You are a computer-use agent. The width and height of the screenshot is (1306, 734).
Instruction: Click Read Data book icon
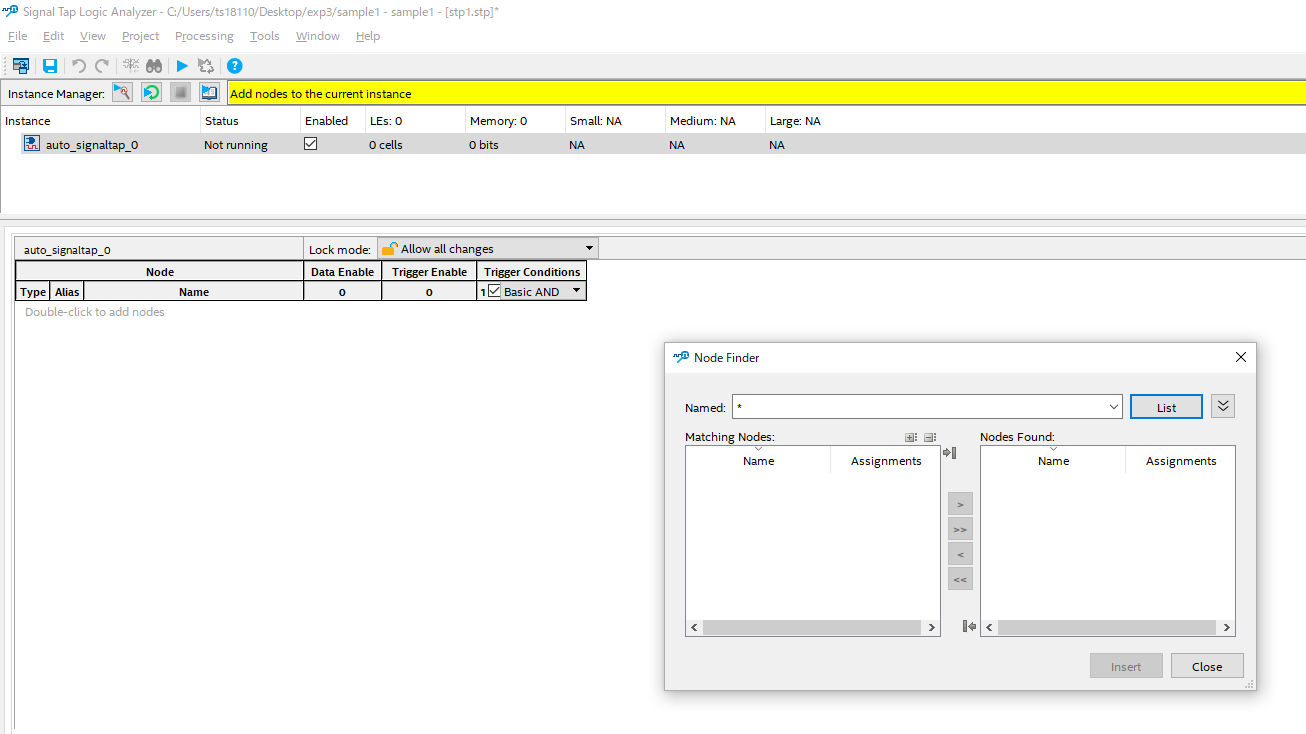209,93
